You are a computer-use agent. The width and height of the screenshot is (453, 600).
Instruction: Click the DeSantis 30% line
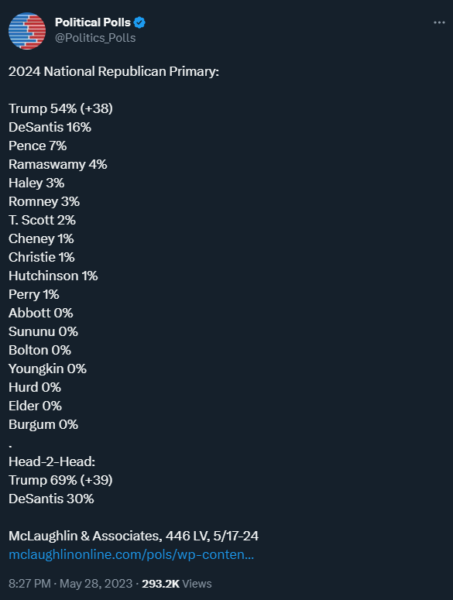point(51,499)
